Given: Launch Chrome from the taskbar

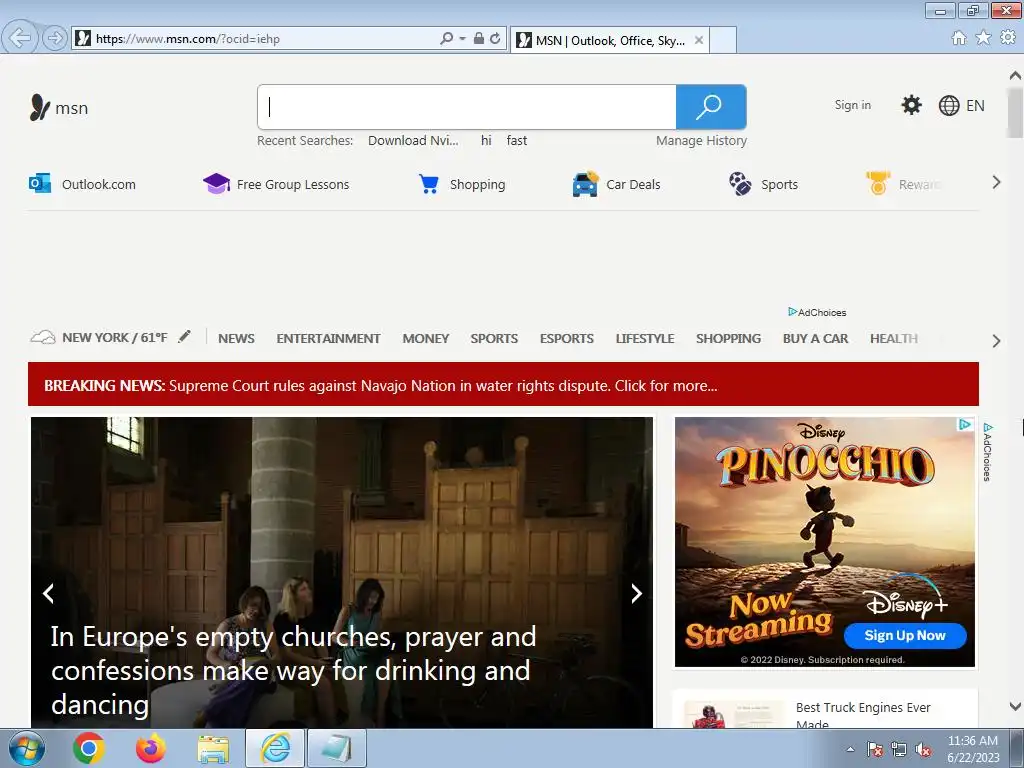Looking at the screenshot, I should coord(89,748).
